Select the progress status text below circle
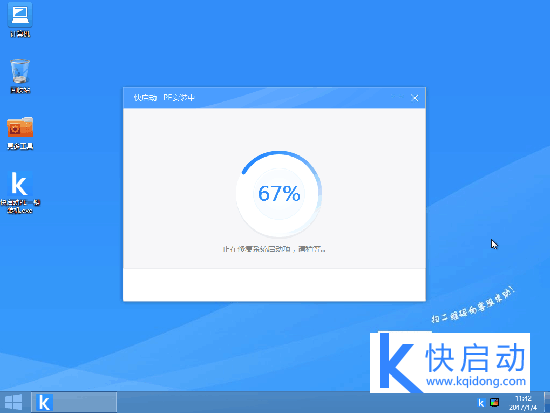Viewport: 550px width, 413px height. click(274, 249)
